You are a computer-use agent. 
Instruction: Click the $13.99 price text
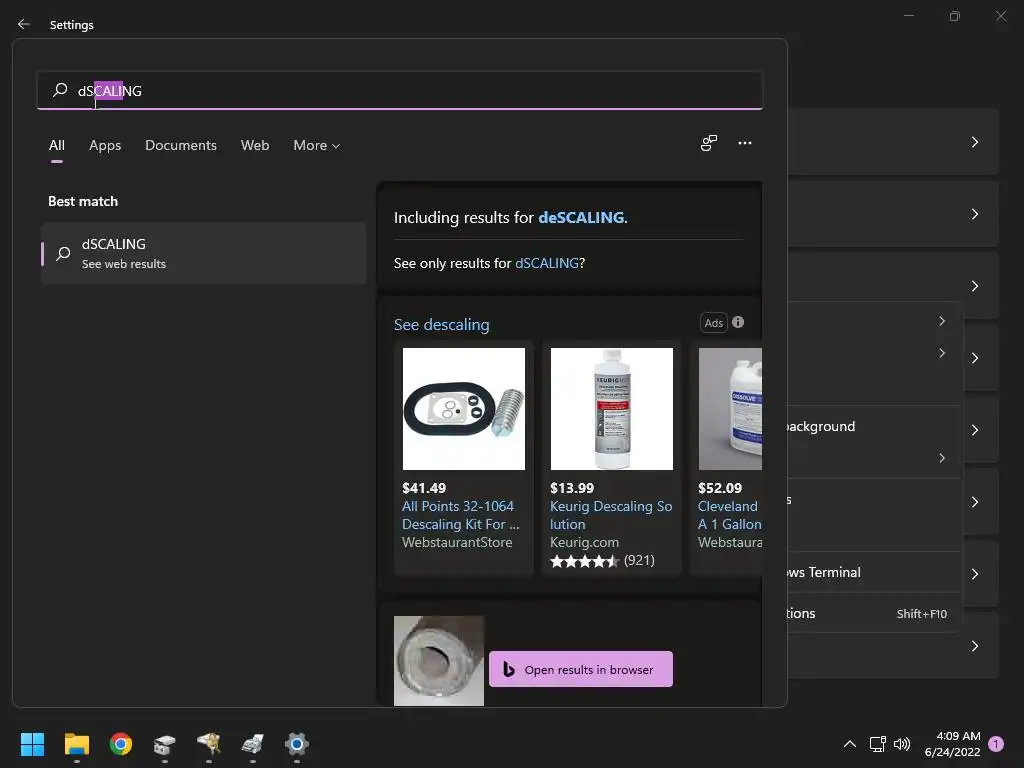pos(572,488)
